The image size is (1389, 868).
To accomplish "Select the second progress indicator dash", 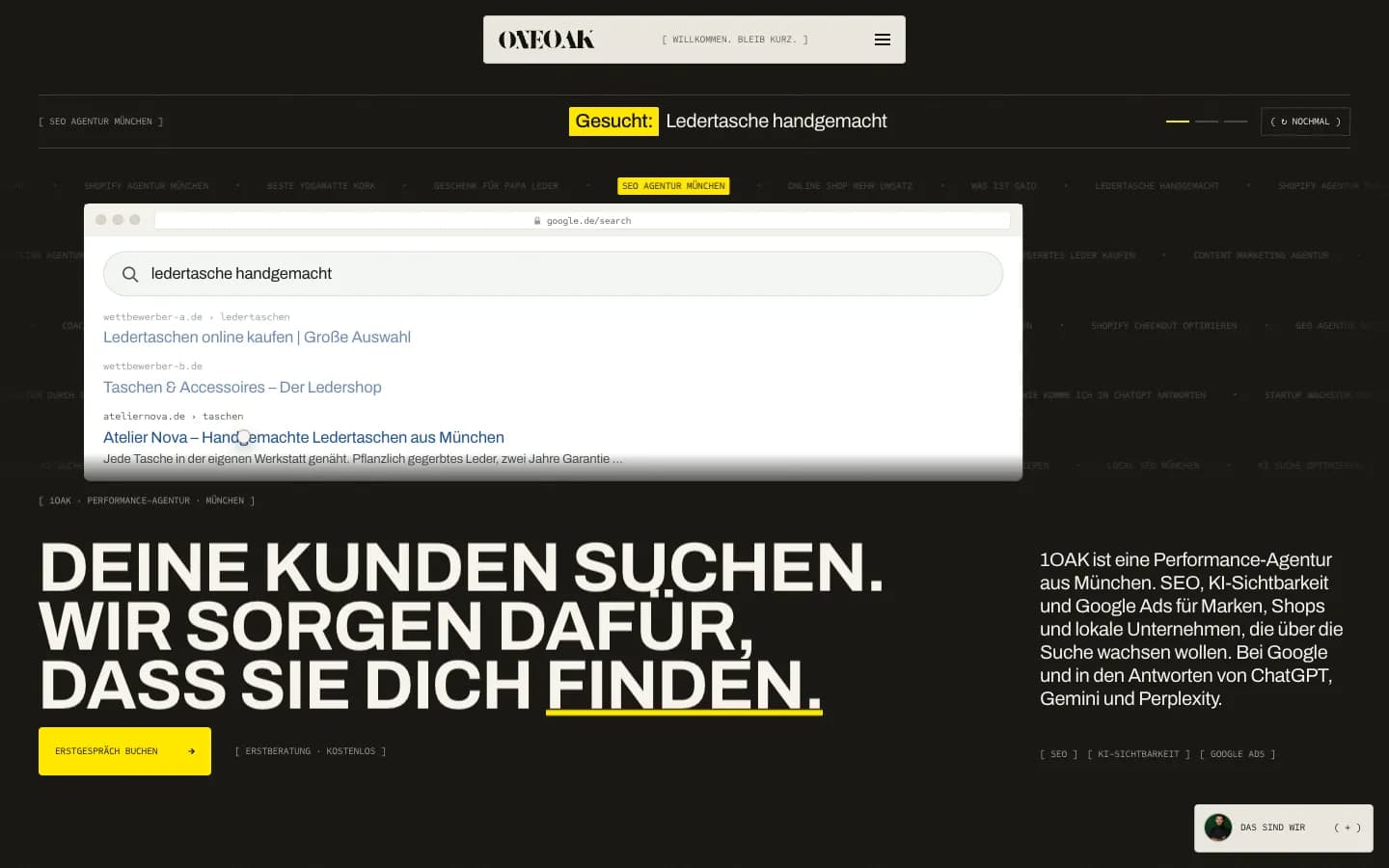I will 1207,122.
